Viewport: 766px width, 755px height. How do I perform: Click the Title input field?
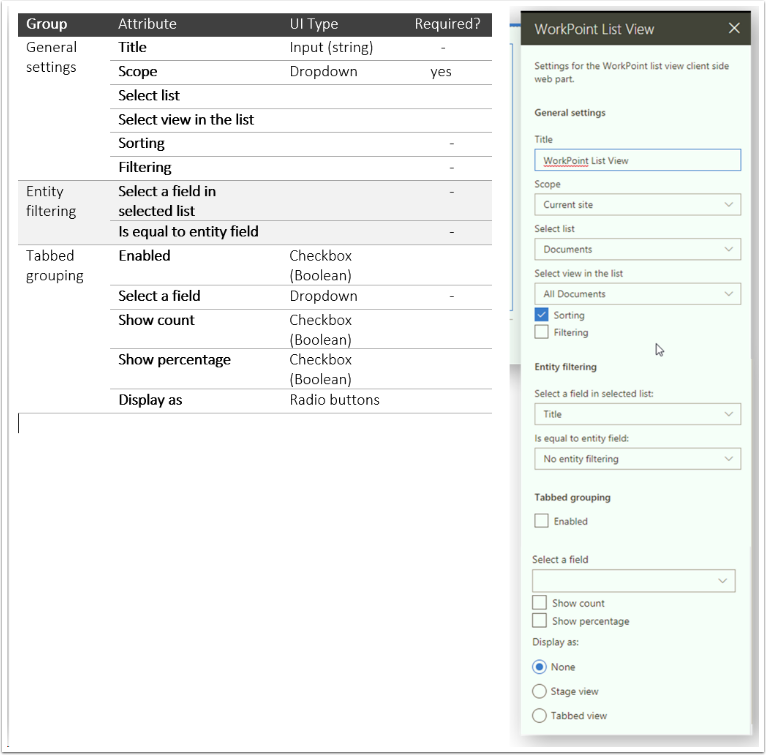[637, 160]
